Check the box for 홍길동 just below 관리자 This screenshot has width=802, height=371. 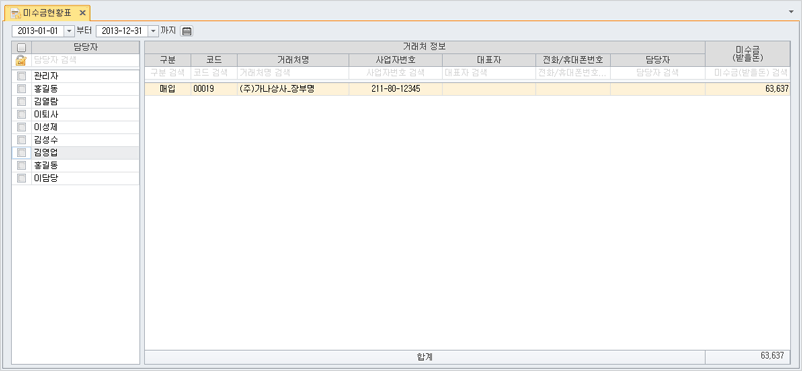(21, 89)
